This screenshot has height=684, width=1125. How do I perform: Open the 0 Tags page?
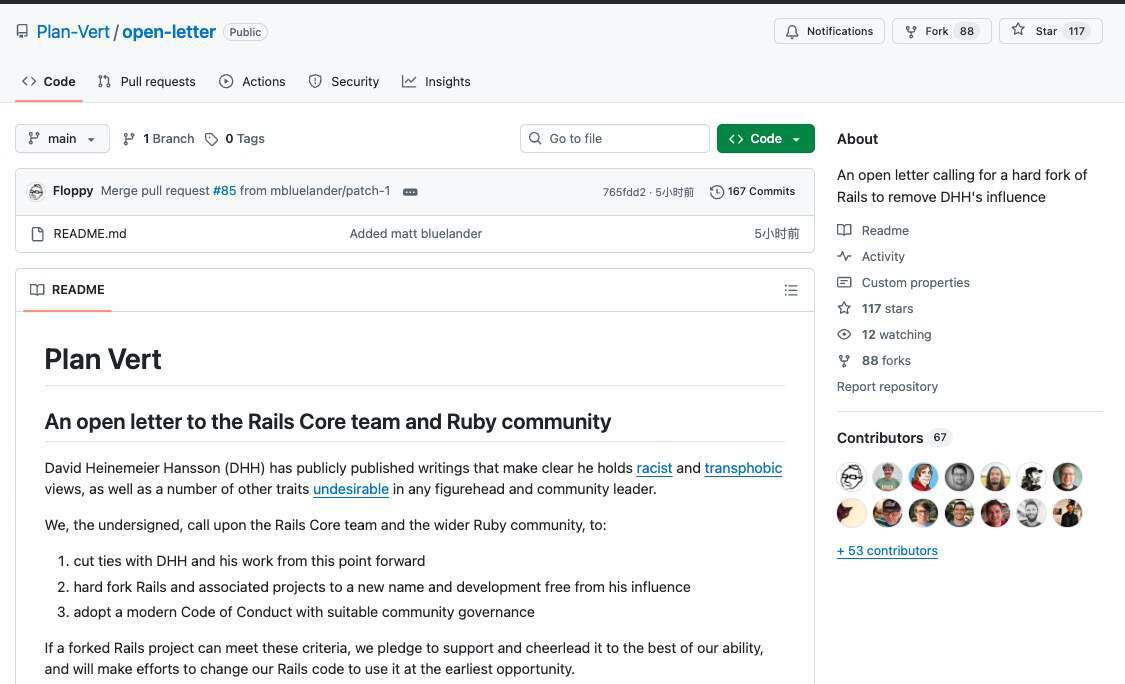pyautogui.click(x=235, y=139)
